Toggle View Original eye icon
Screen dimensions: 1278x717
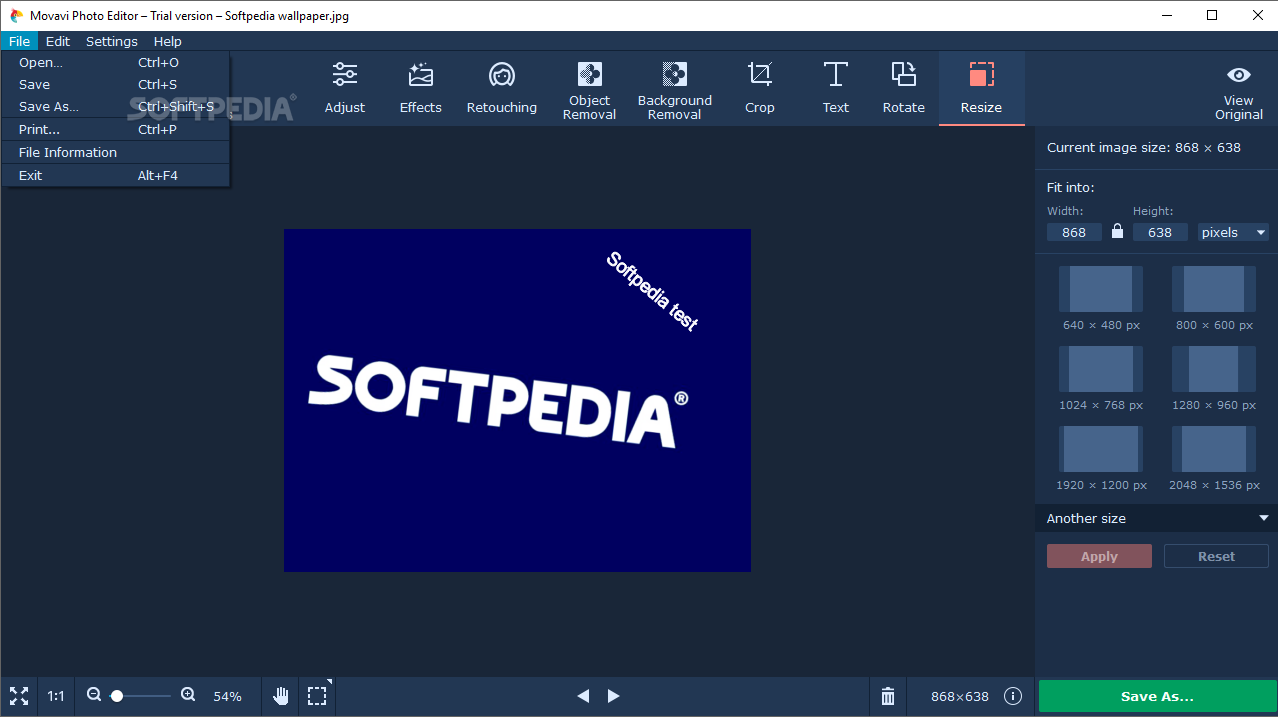point(1239,75)
